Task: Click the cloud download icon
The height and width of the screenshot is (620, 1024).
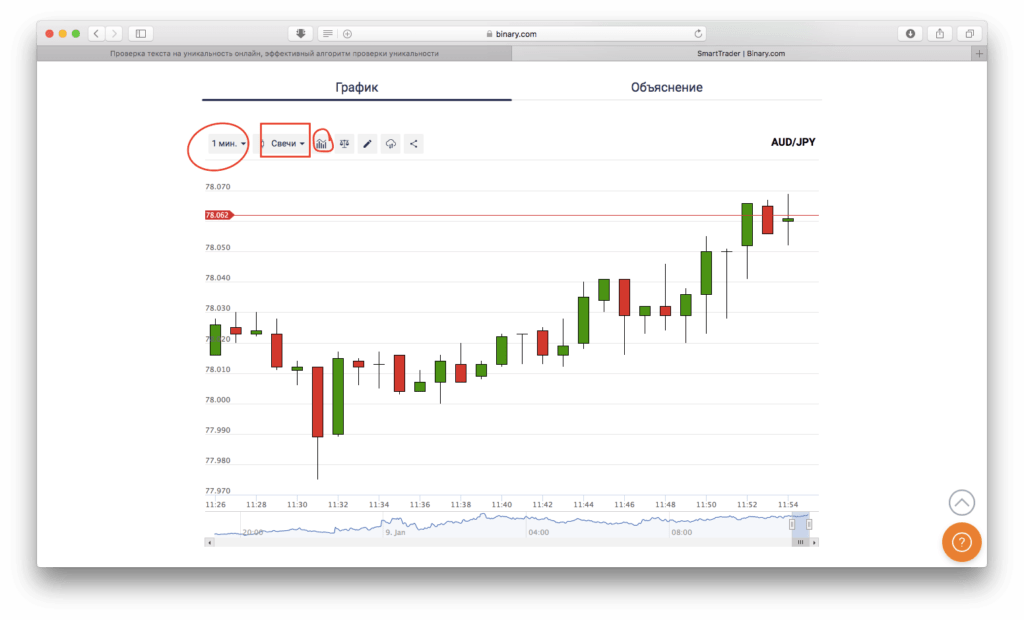Action: (391, 144)
